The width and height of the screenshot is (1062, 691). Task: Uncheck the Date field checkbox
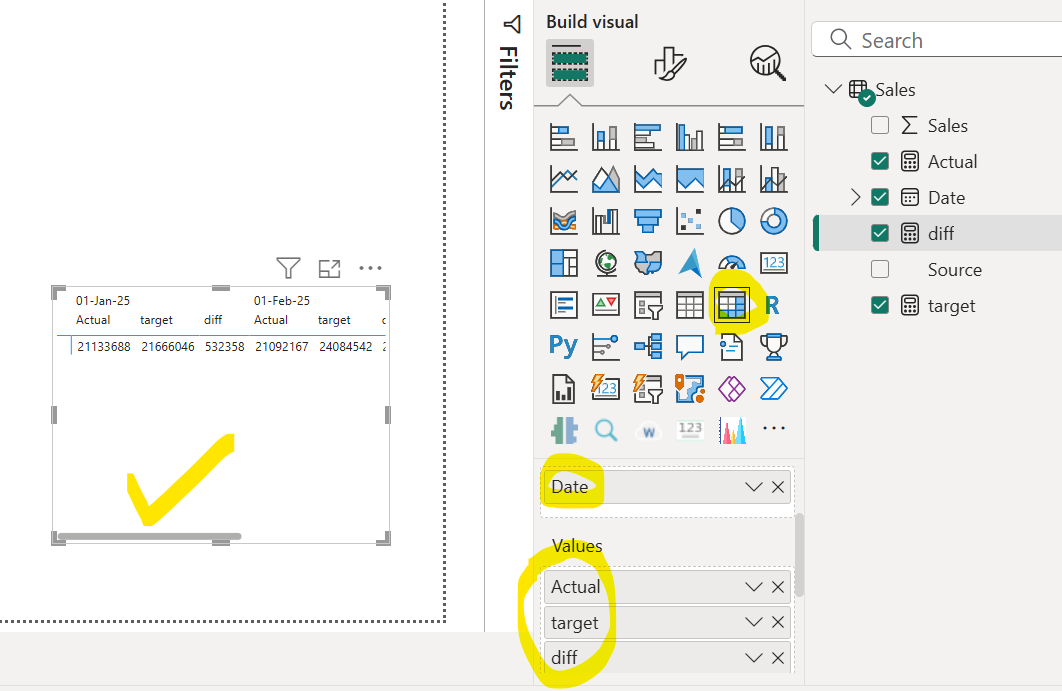point(880,197)
